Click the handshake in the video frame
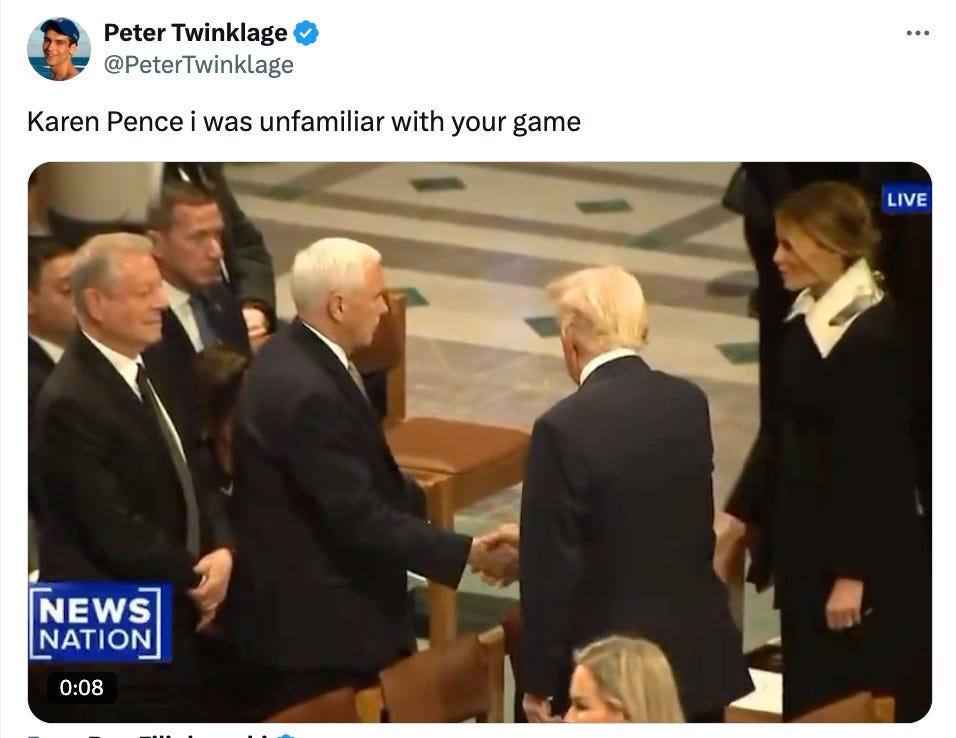This screenshot has height=738, width=956. pos(495,554)
